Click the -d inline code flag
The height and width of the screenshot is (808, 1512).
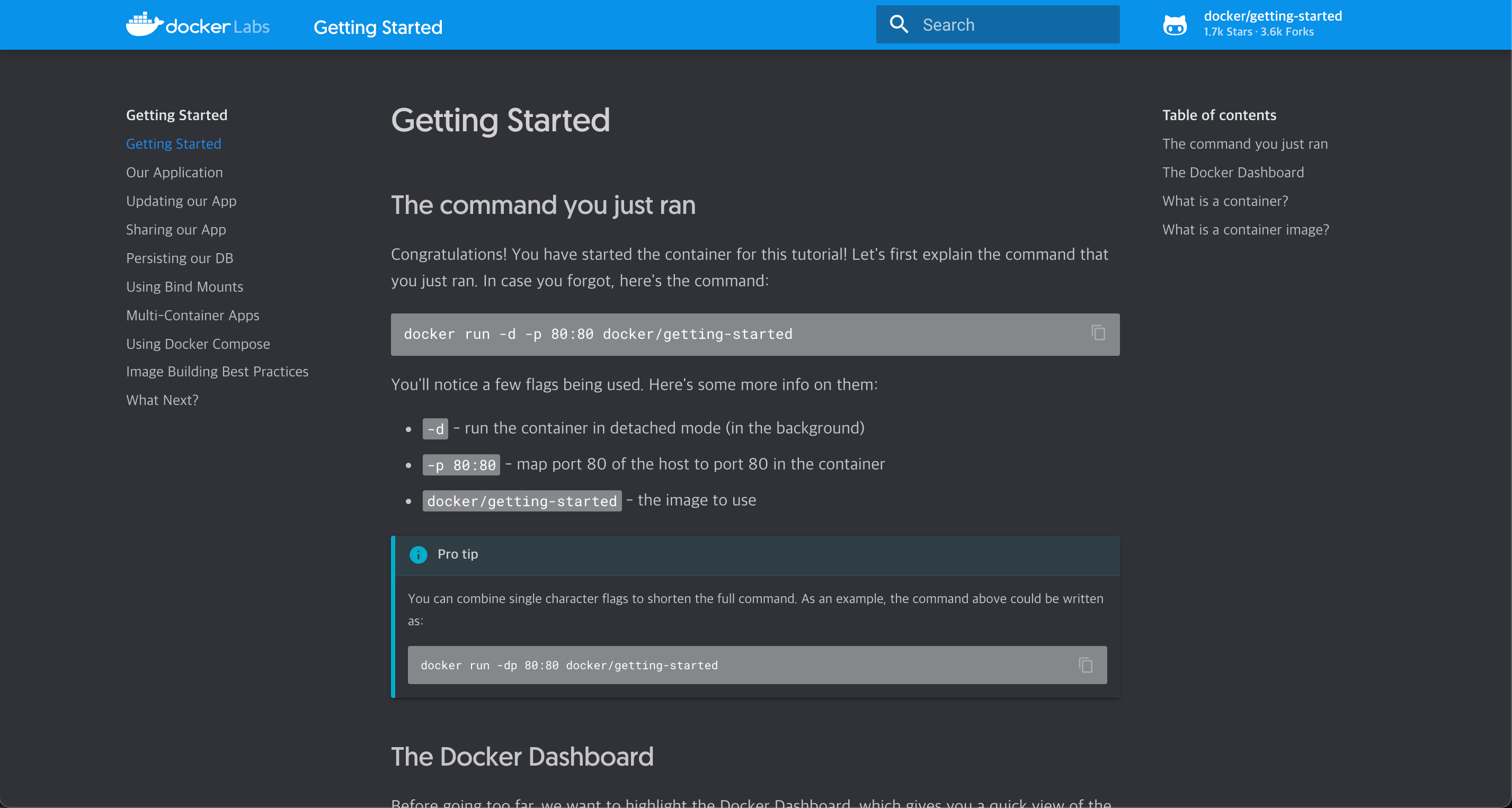(x=435, y=429)
